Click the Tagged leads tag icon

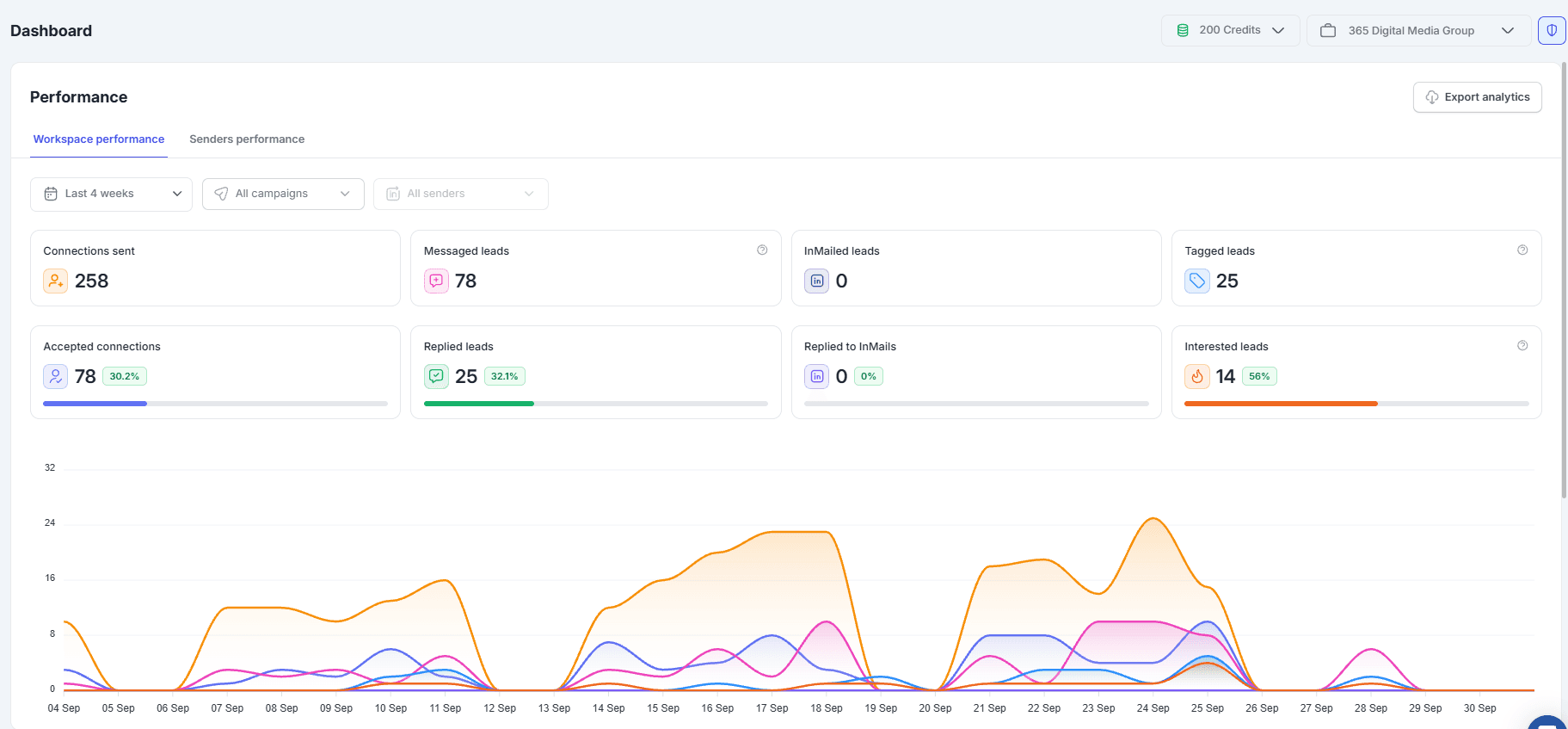coord(1196,281)
